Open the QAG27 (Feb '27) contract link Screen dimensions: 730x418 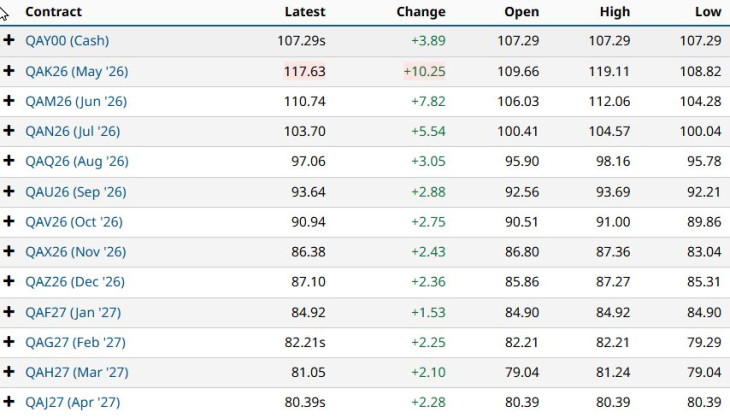(x=76, y=342)
